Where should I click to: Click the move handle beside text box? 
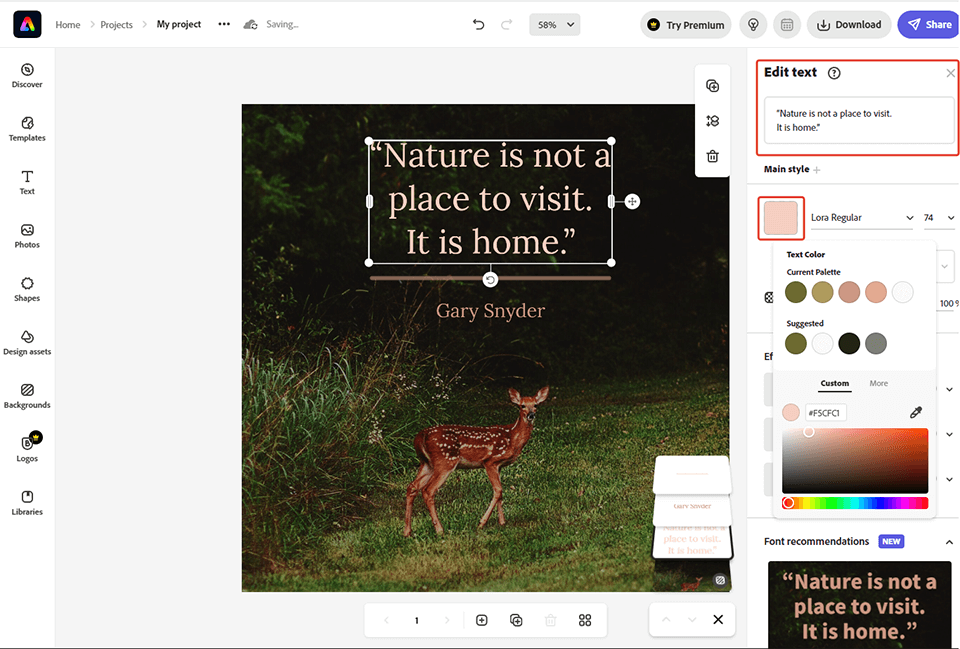tap(632, 201)
